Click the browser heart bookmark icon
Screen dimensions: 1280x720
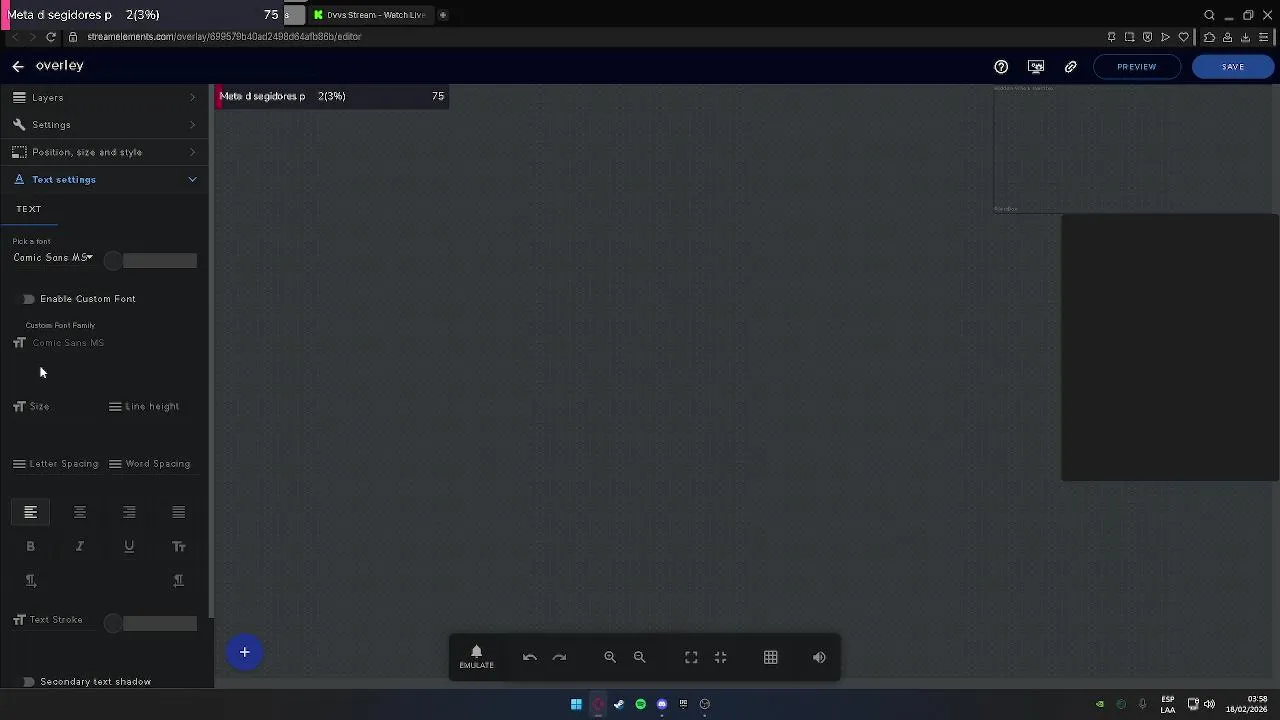pos(1184,37)
